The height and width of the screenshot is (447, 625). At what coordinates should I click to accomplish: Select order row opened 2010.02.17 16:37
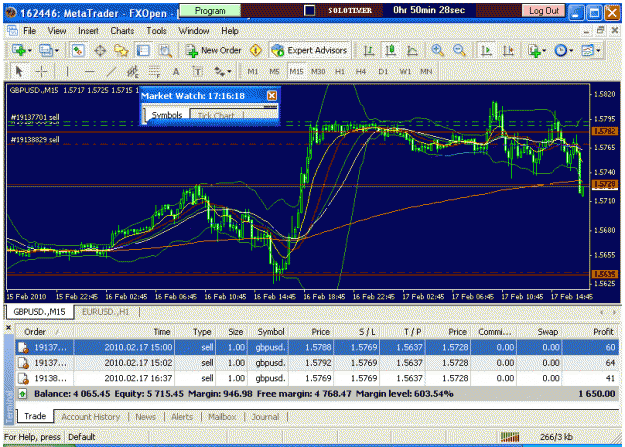pyautogui.click(x=317, y=378)
